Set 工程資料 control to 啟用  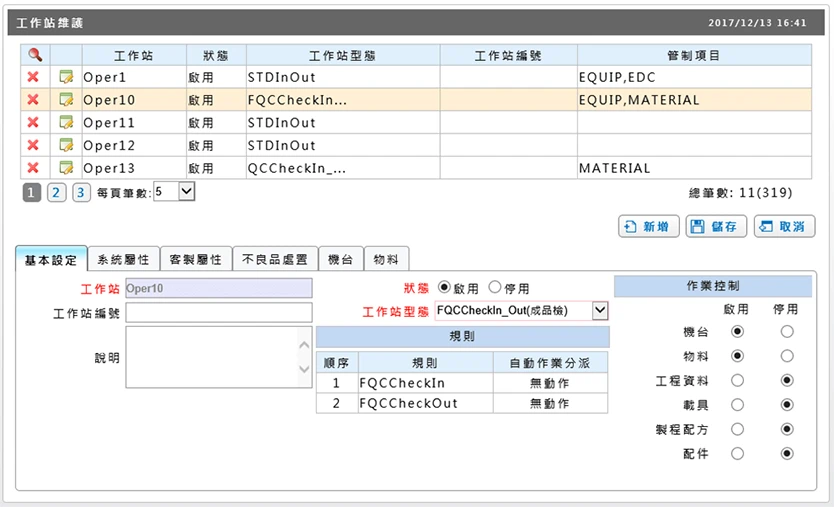[x=737, y=380]
